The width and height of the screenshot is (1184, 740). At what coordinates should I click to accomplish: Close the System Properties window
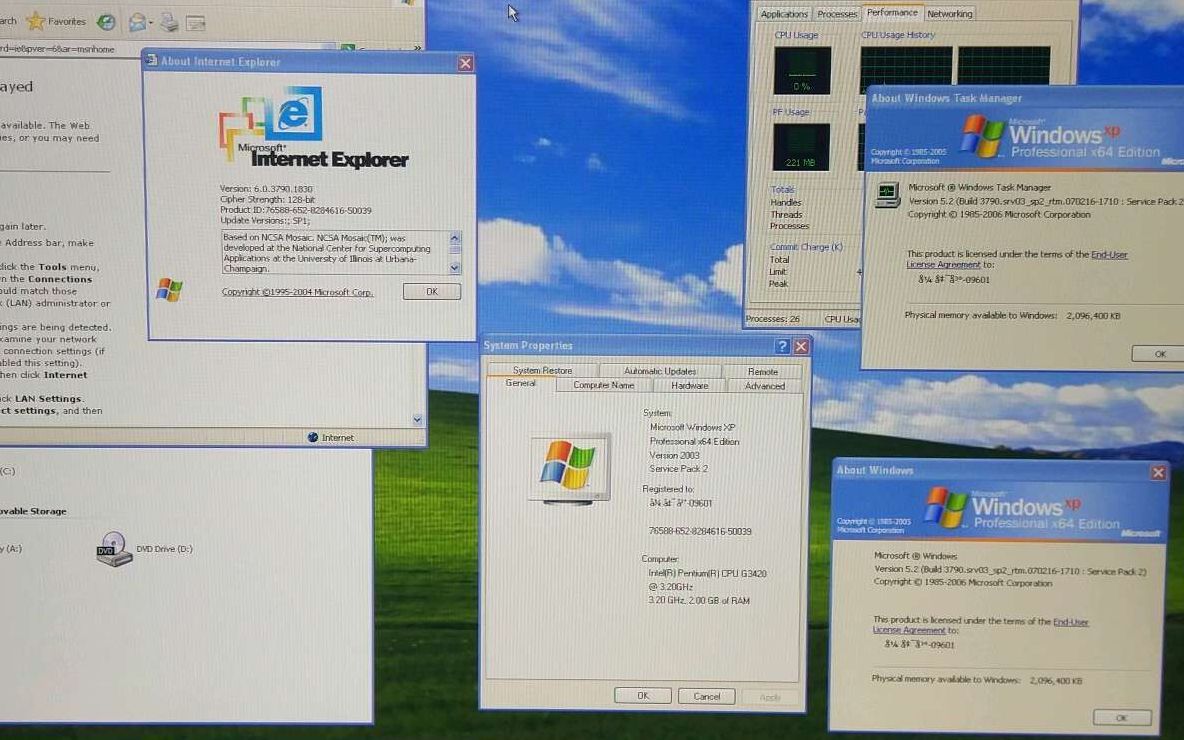point(801,346)
